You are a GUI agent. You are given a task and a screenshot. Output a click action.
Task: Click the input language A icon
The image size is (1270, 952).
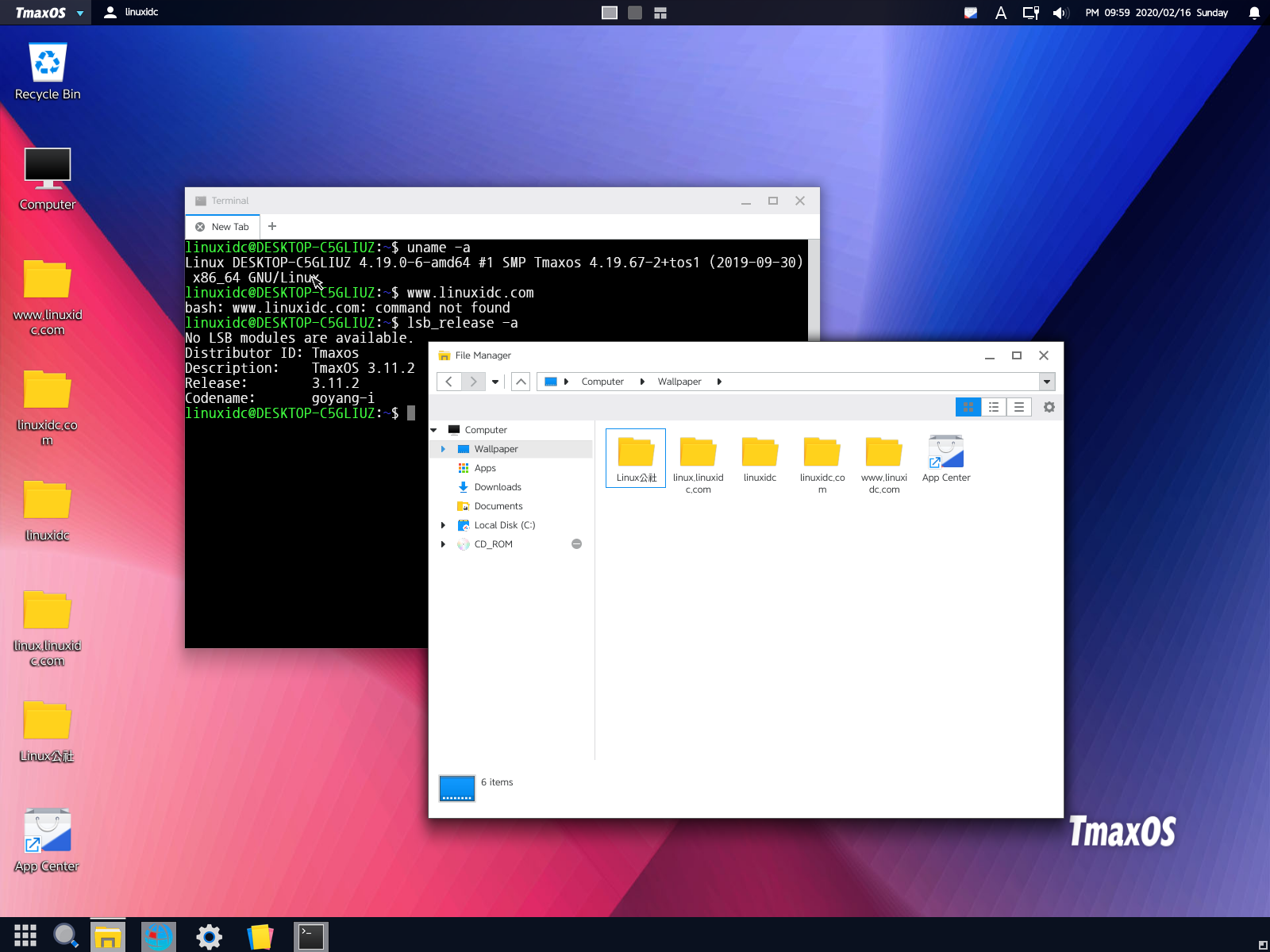pos(1001,13)
